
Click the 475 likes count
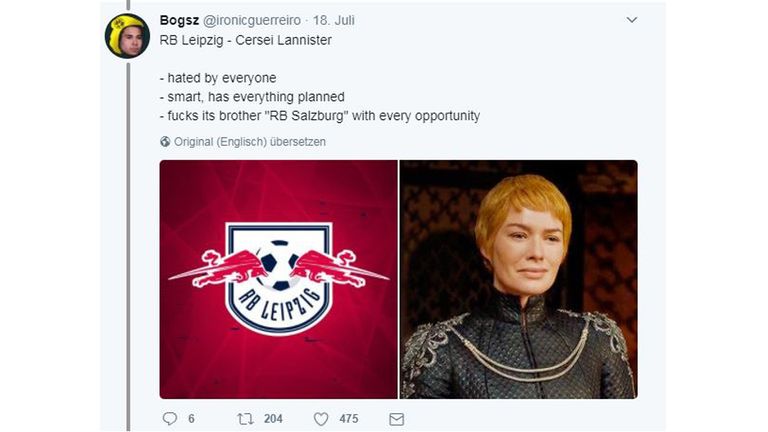tap(348, 418)
